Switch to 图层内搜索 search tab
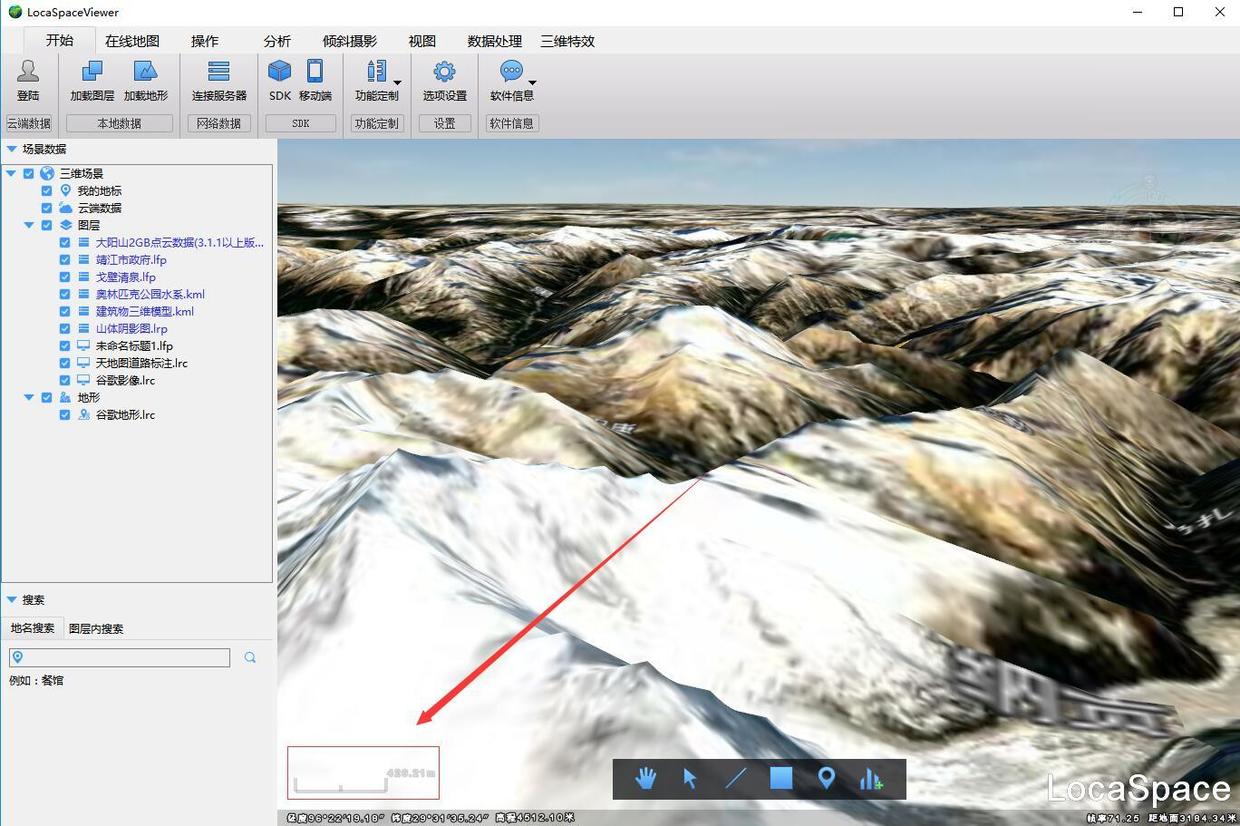The height and width of the screenshot is (826, 1240). (96, 629)
